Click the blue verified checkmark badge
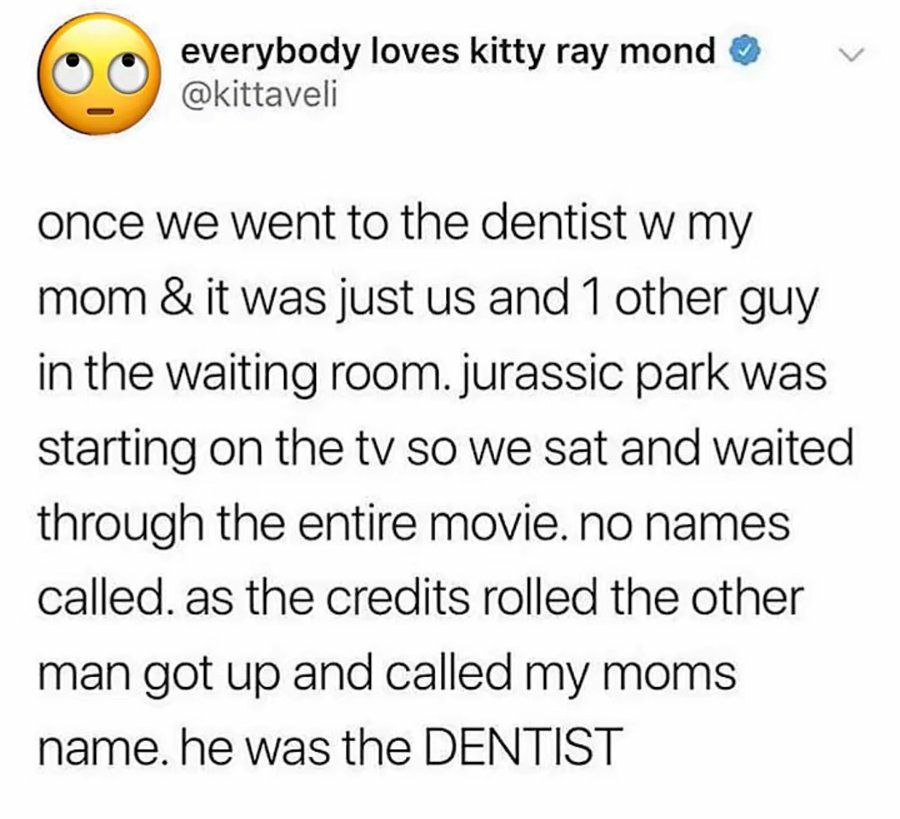Image resolution: width=900 pixels, height=819 pixels. click(744, 52)
